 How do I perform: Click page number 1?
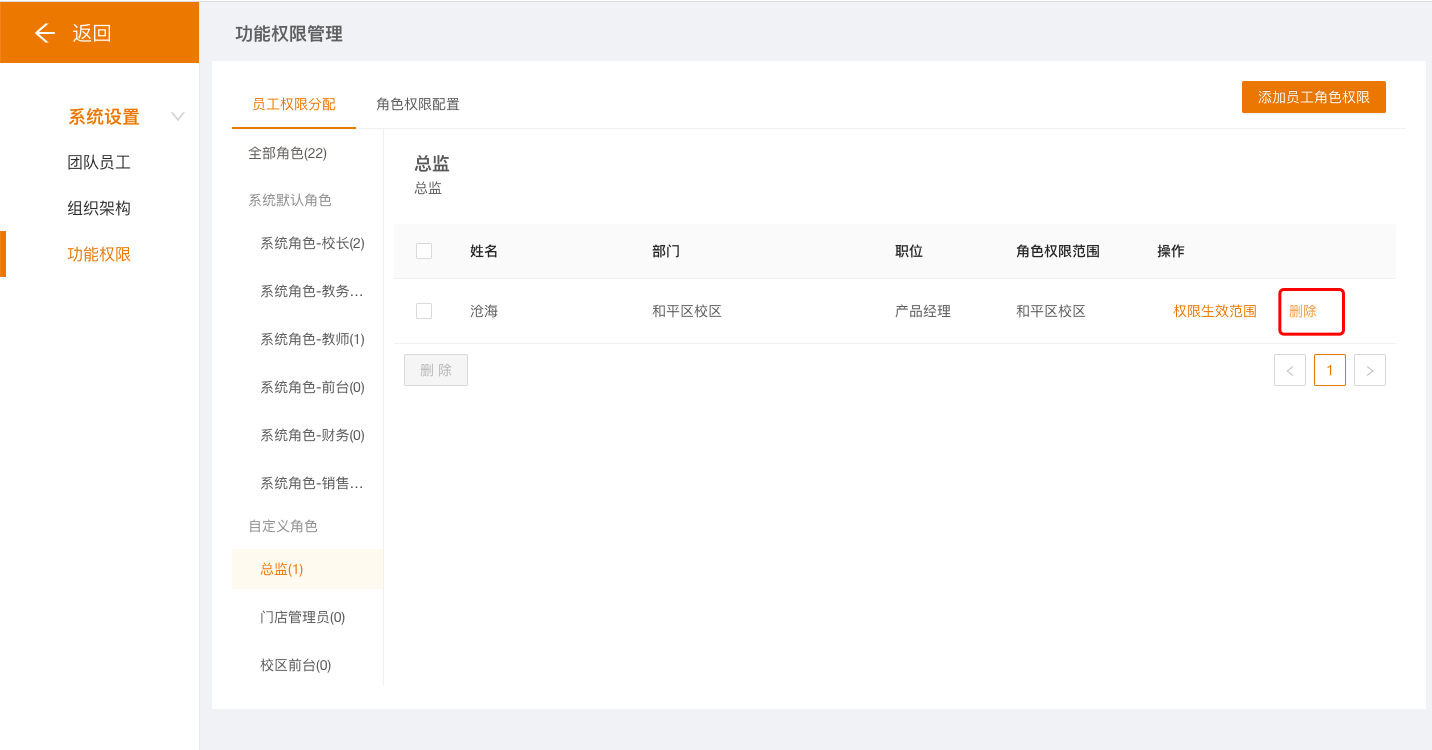pyautogui.click(x=1329, y=370)
